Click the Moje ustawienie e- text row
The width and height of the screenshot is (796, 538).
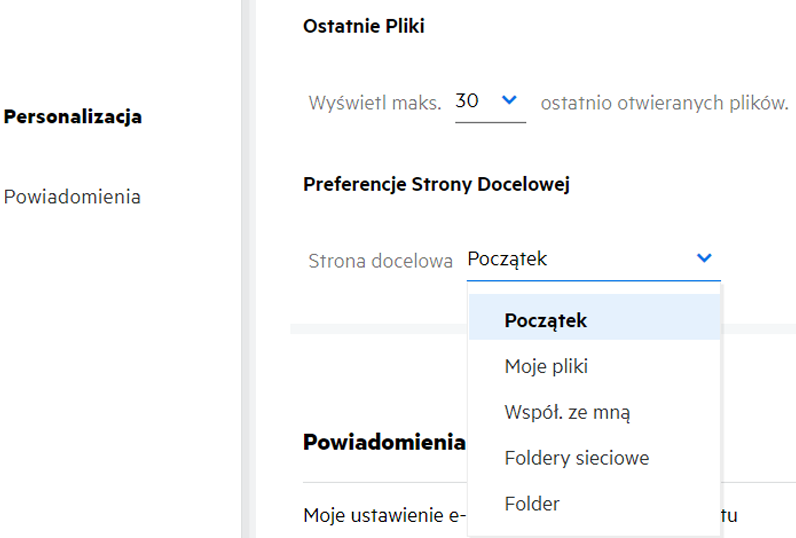pyautogui.click(x=385, y=517)
